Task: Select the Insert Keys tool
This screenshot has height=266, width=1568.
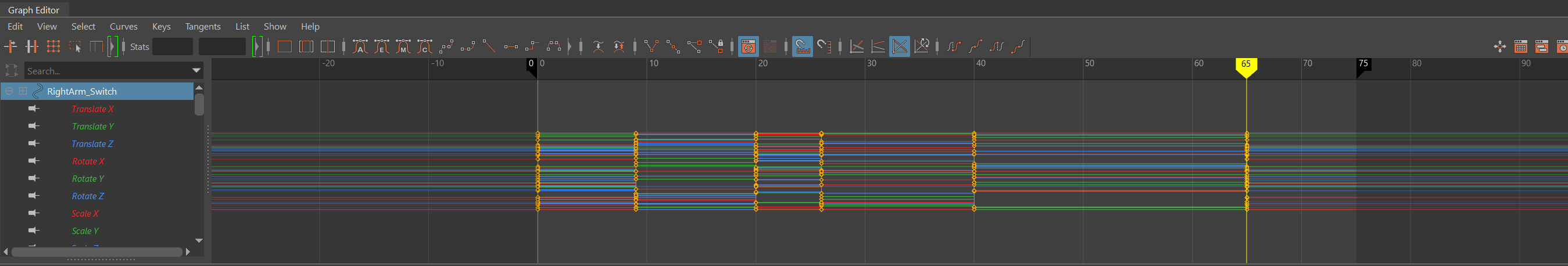Action: tap(31, 46)
